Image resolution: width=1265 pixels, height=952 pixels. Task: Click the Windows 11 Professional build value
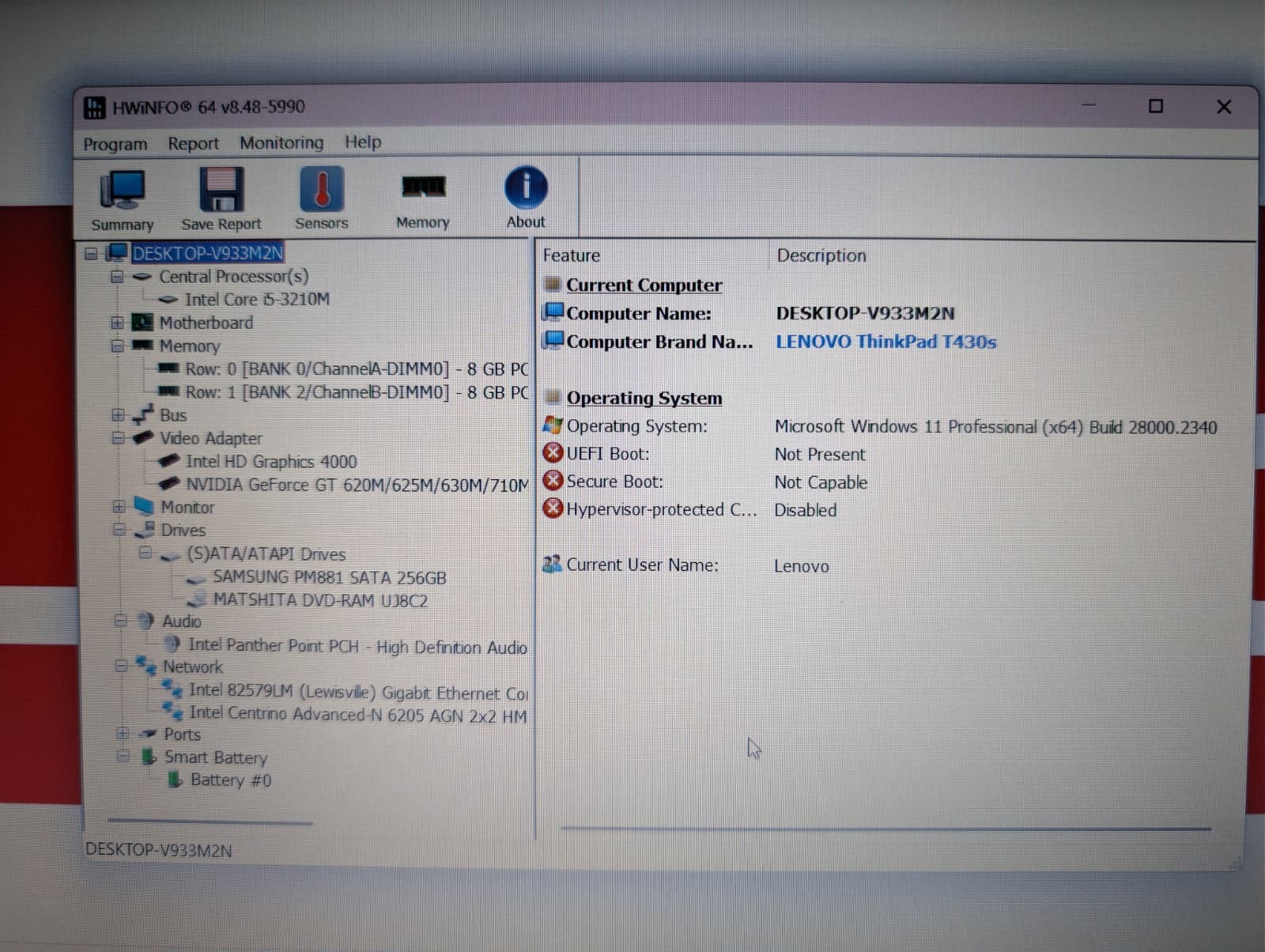pos(995,427)
